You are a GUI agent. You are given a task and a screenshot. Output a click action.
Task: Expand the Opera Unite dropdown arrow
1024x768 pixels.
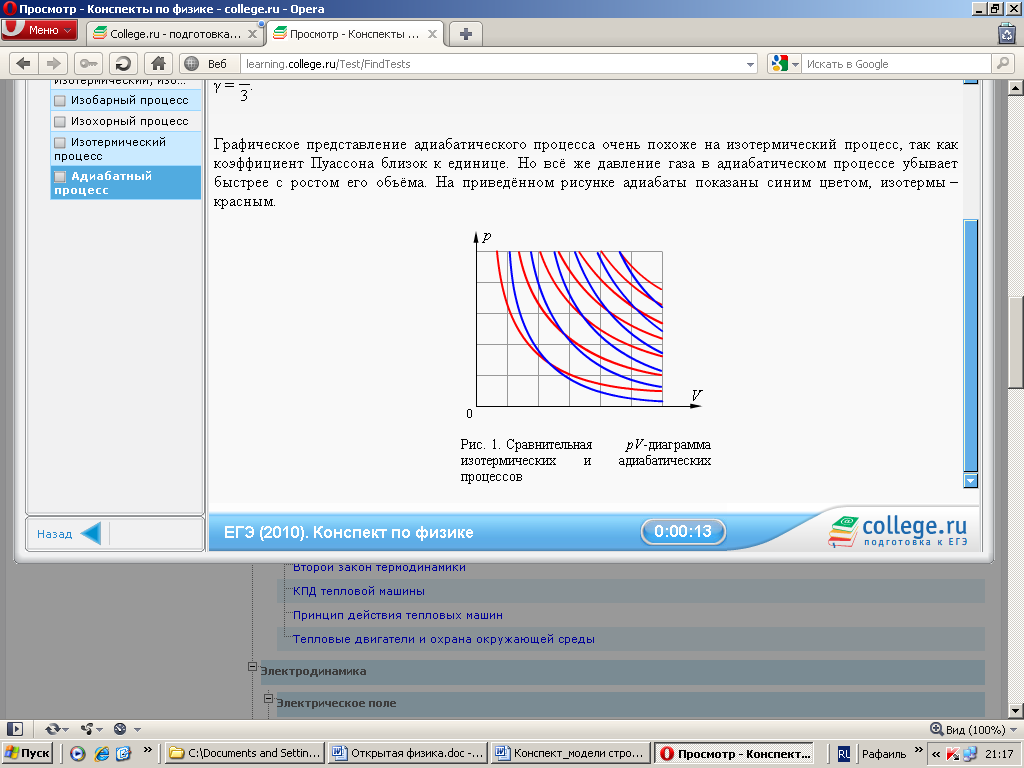(99, 729)
